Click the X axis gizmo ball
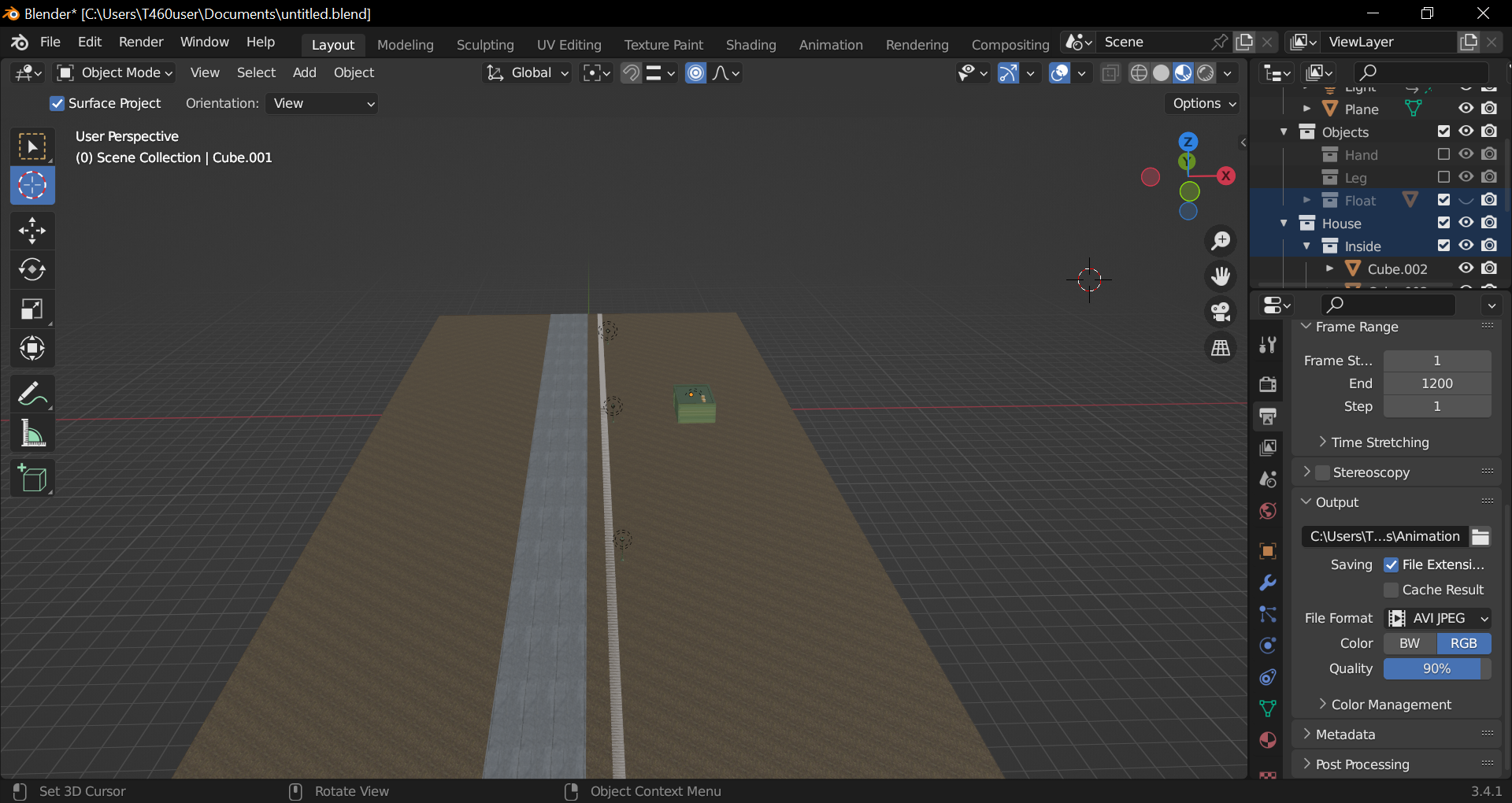Viewport: 1512px width, 803px height. 1226,176
